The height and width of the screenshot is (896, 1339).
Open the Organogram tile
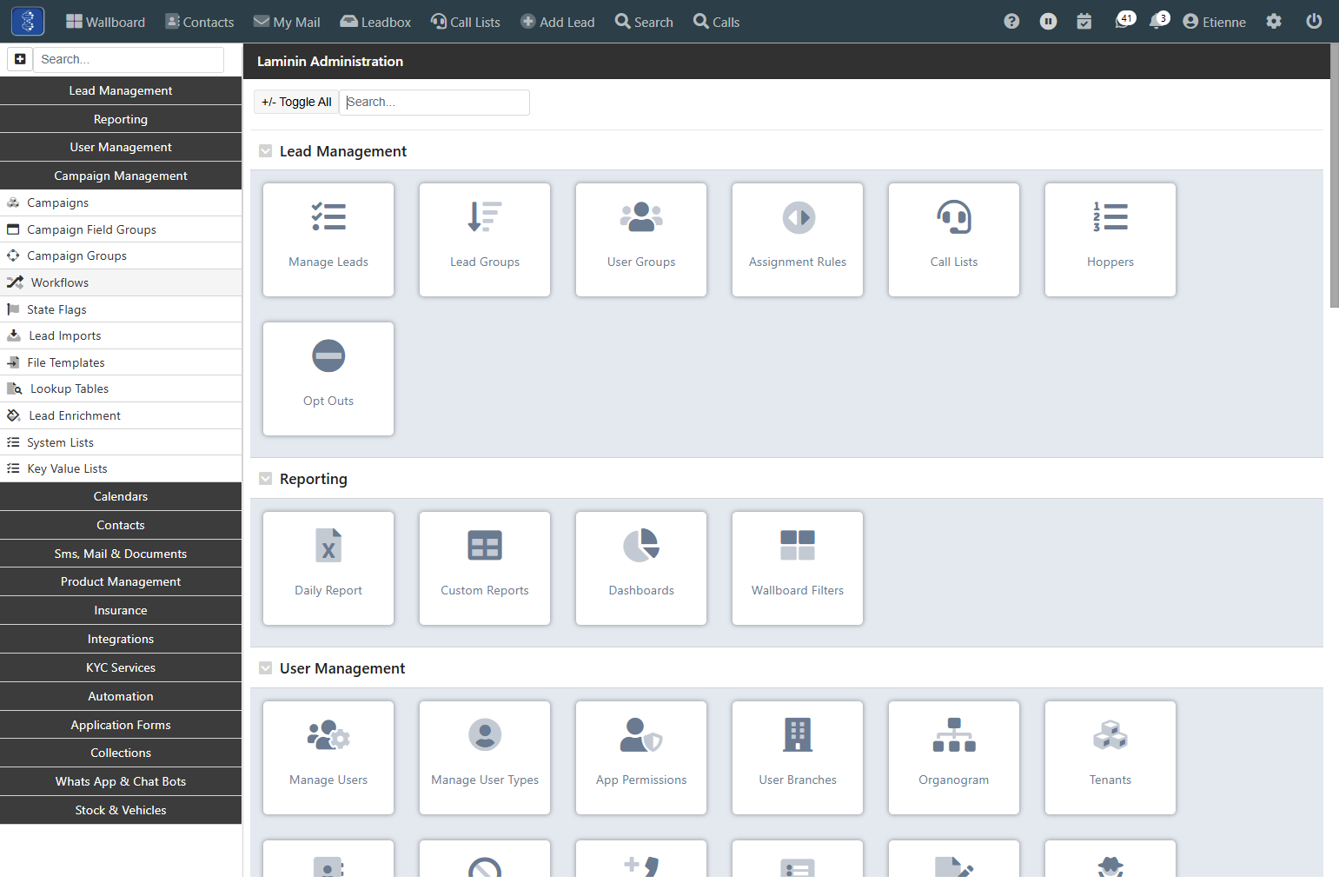coord(954,758)
